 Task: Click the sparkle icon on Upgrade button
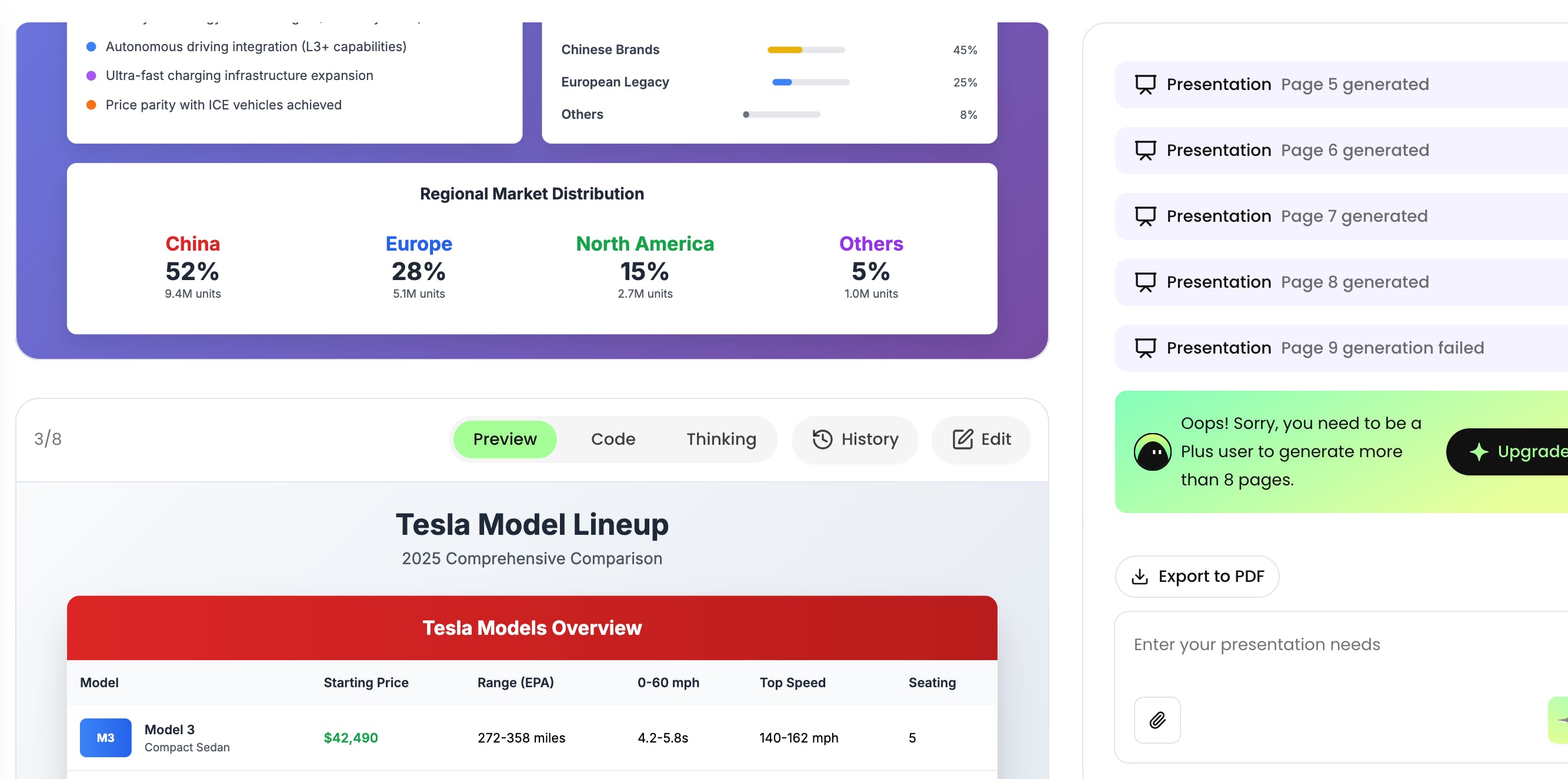click(x=1479, y=451)
